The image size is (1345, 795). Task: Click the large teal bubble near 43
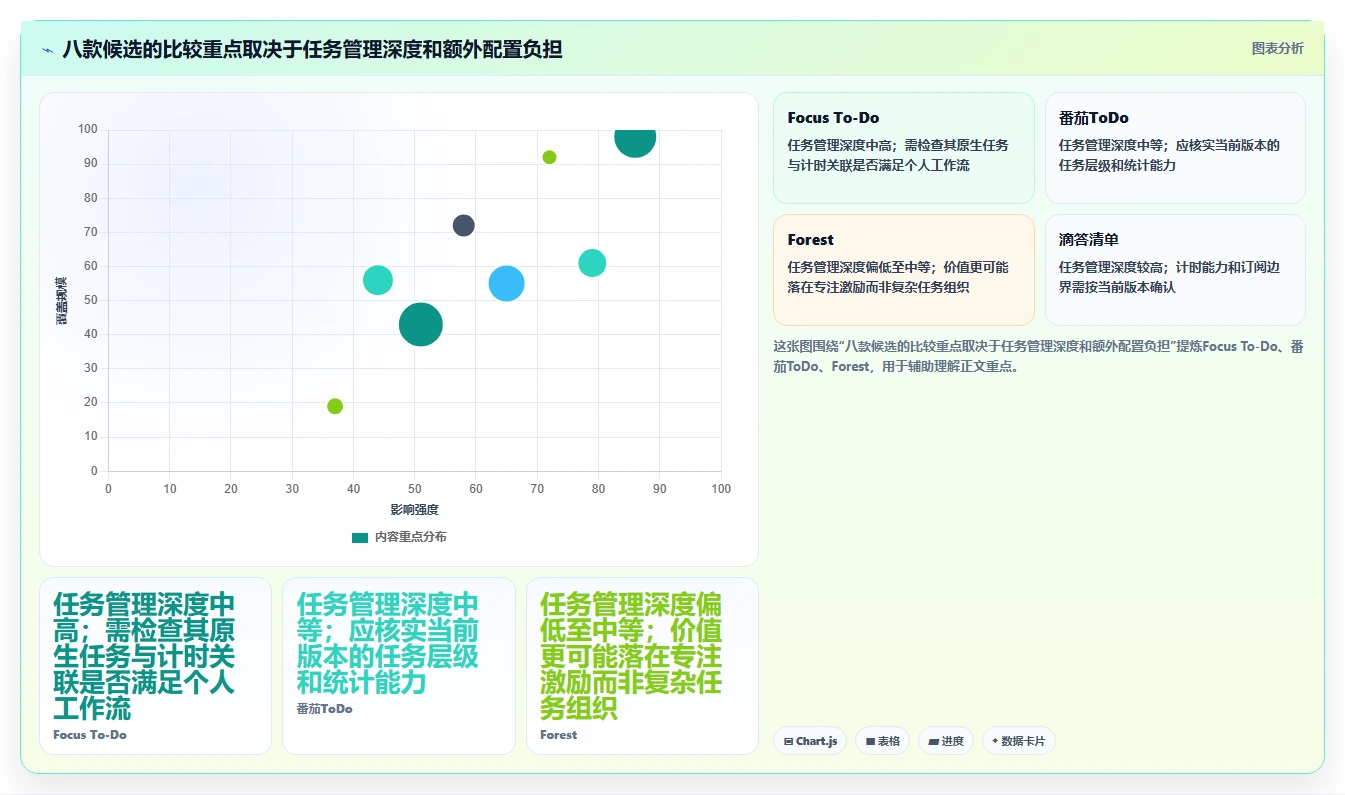click(x=421, y=324)
